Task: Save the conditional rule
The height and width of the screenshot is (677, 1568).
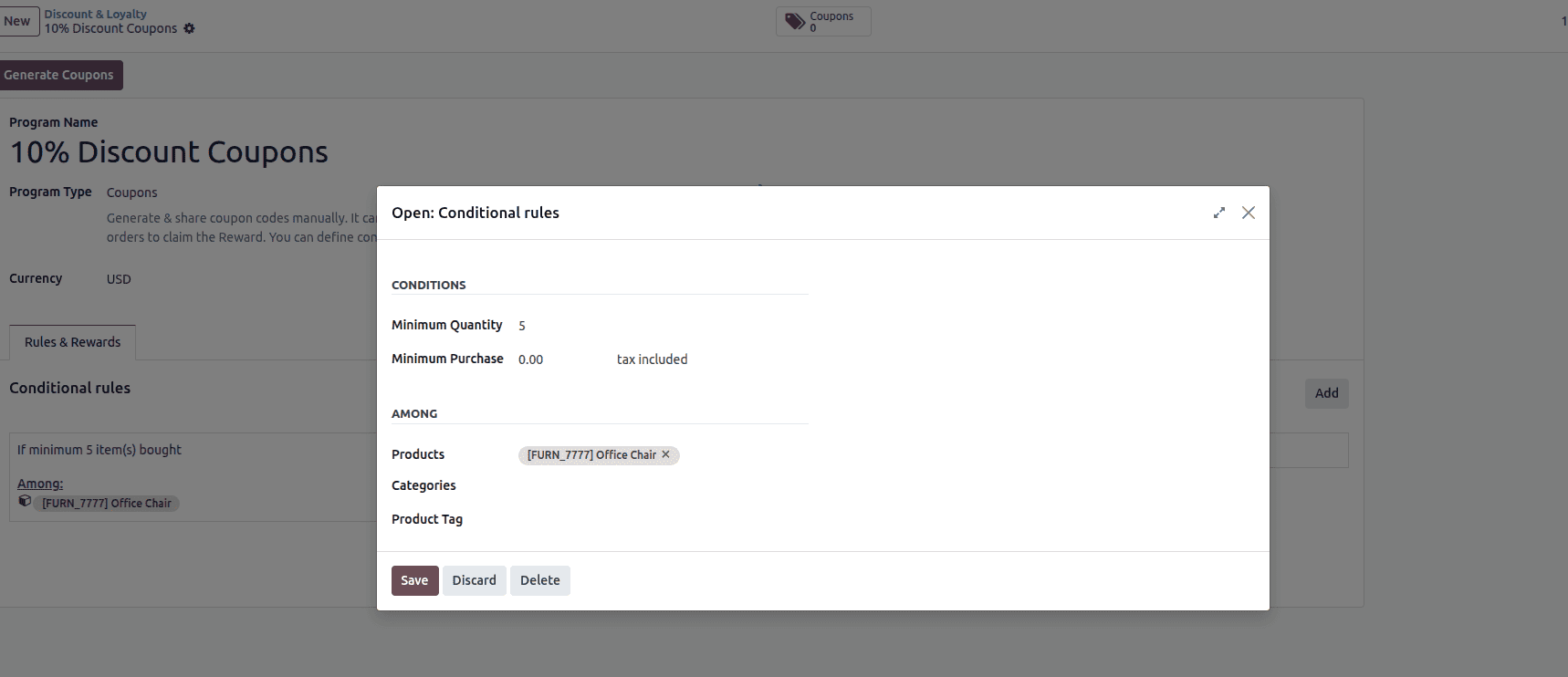Action: tap(414, 580)
